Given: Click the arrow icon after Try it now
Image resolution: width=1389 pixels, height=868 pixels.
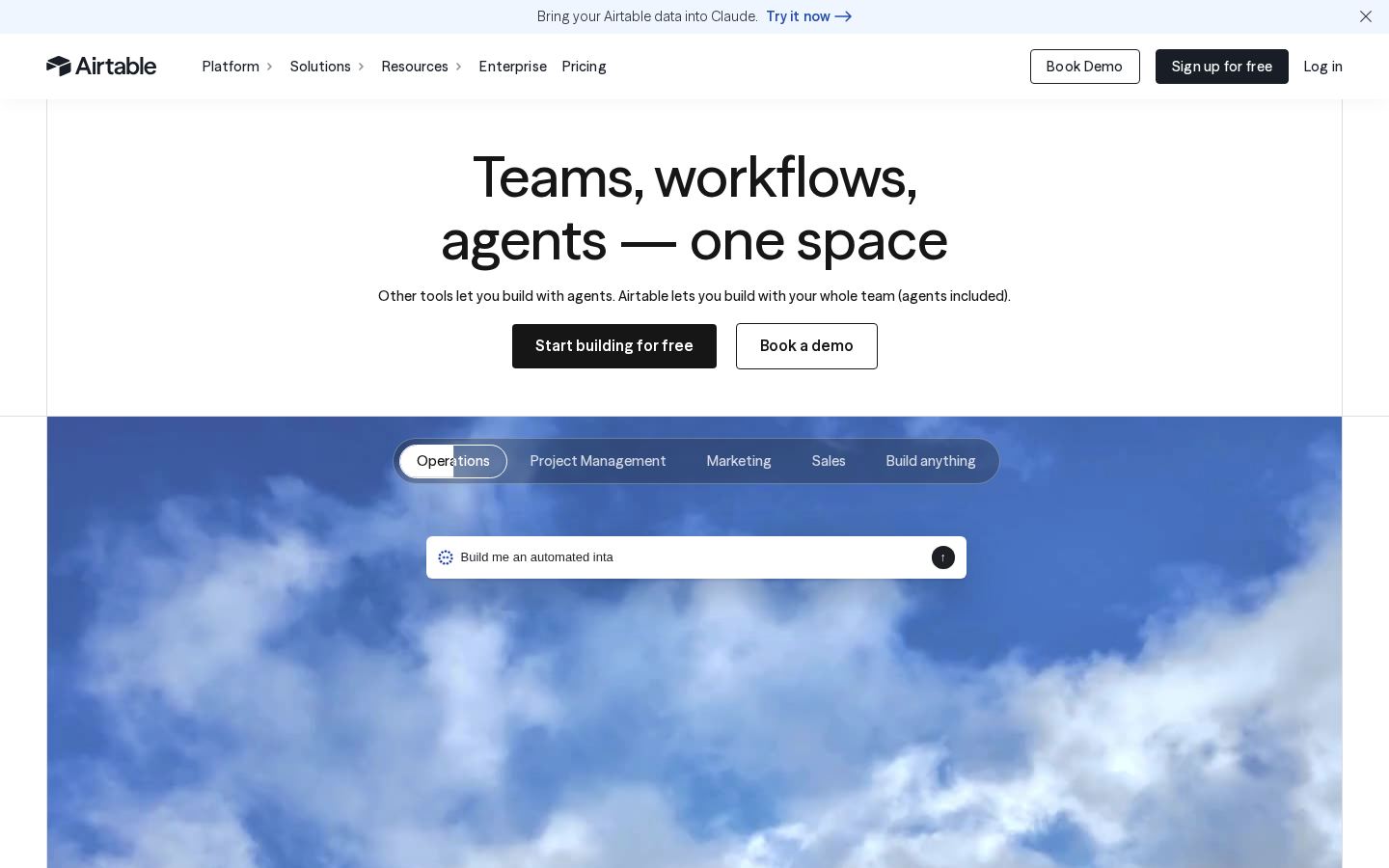Looking at the screenshot, I should [x=843, y=16].
